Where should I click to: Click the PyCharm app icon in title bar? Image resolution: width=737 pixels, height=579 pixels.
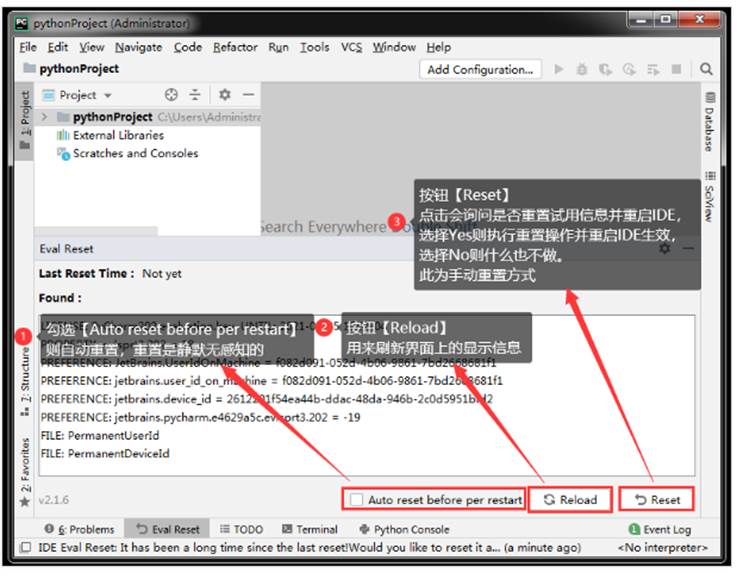pyautogui.click(x=21, y=23)
